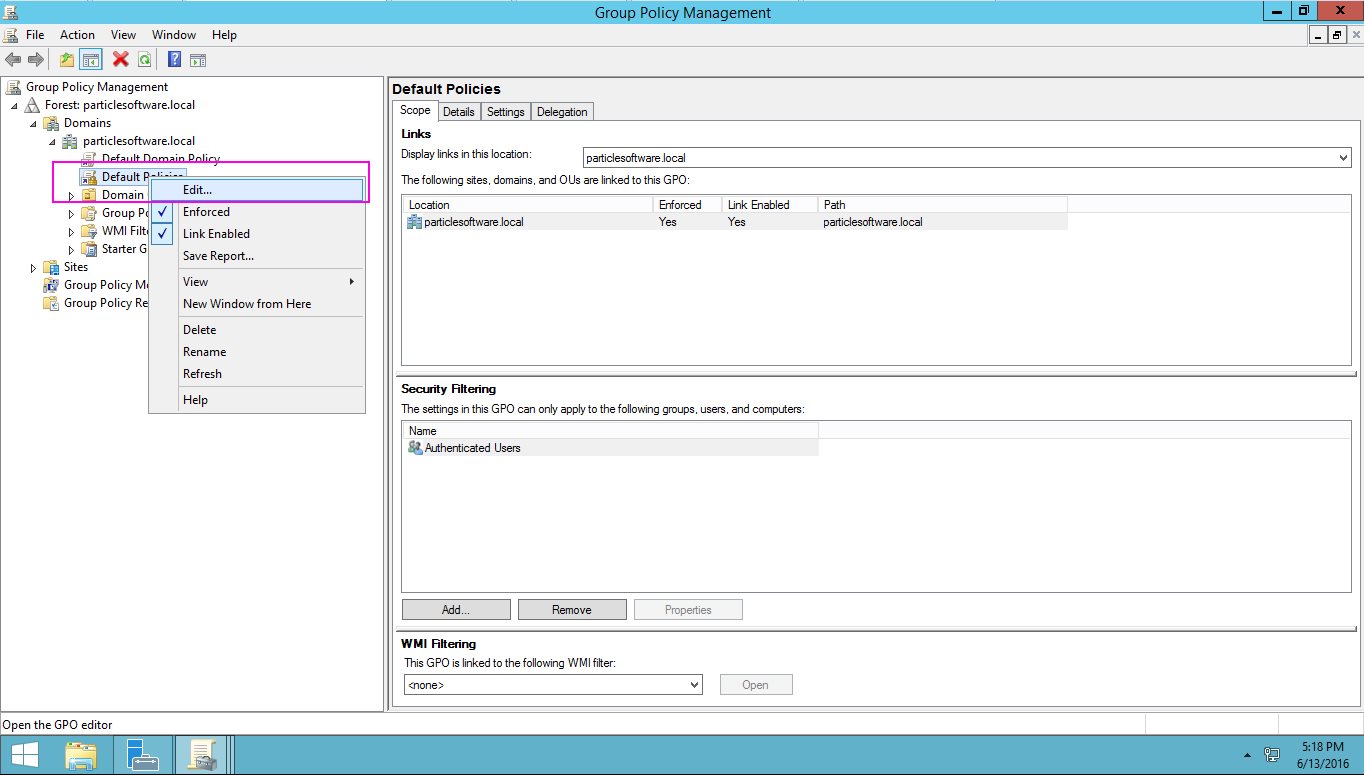Click the Path column header in Links
Viewport: 1364px width, 775px height.
(943, 205)
